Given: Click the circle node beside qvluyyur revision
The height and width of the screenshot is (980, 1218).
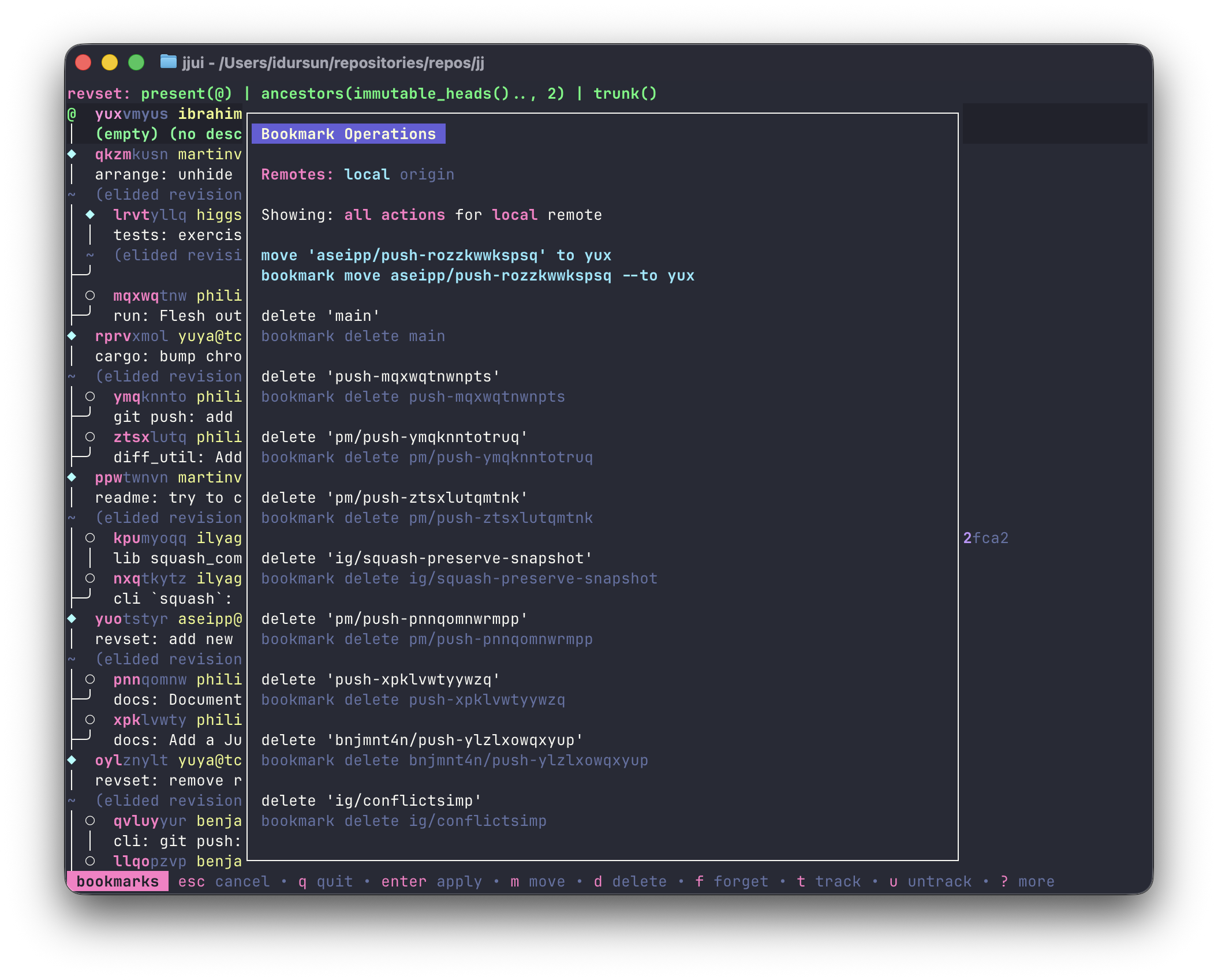Looking at the screenshot, I should tap(90, 821).
